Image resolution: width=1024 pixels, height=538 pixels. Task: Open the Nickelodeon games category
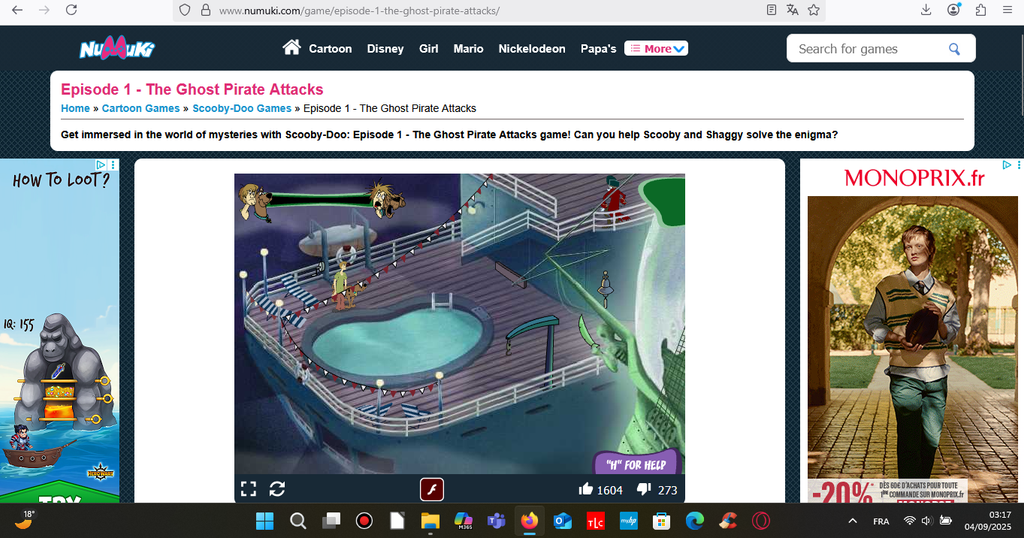pos(532,49)
